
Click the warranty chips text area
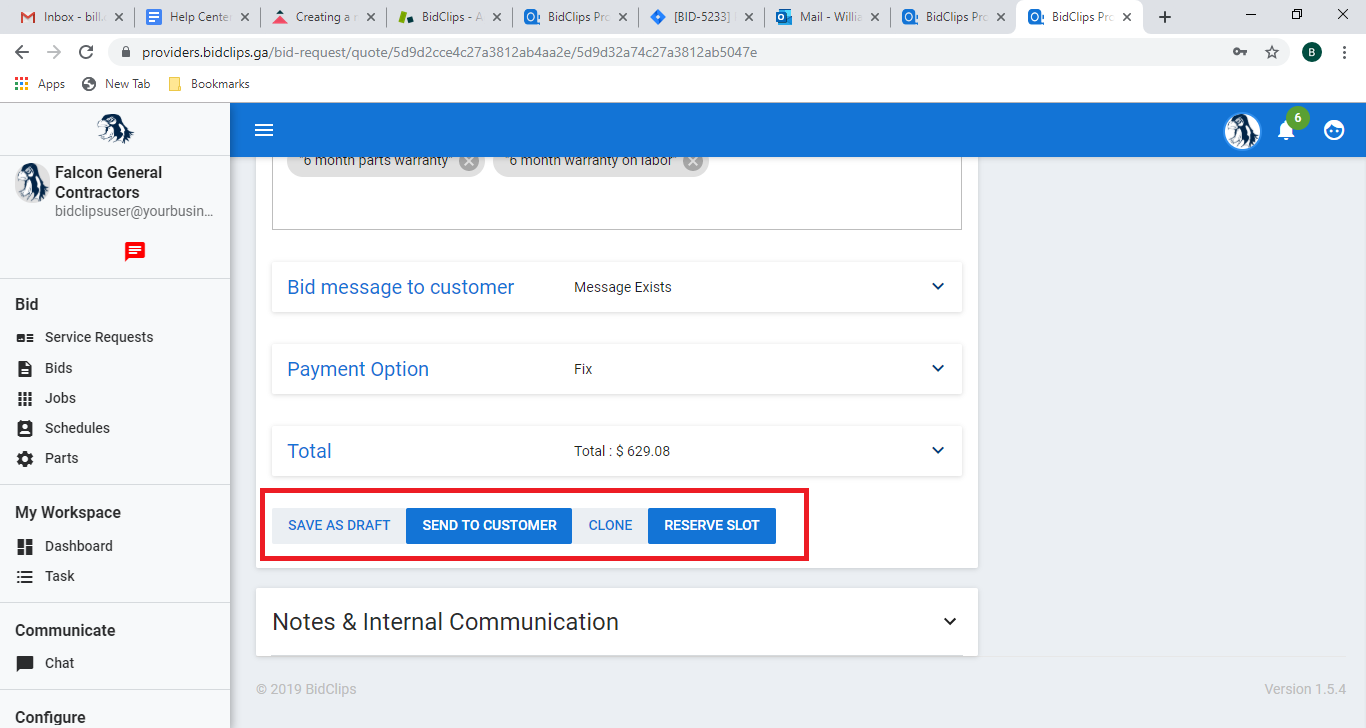tap(617, 193)
